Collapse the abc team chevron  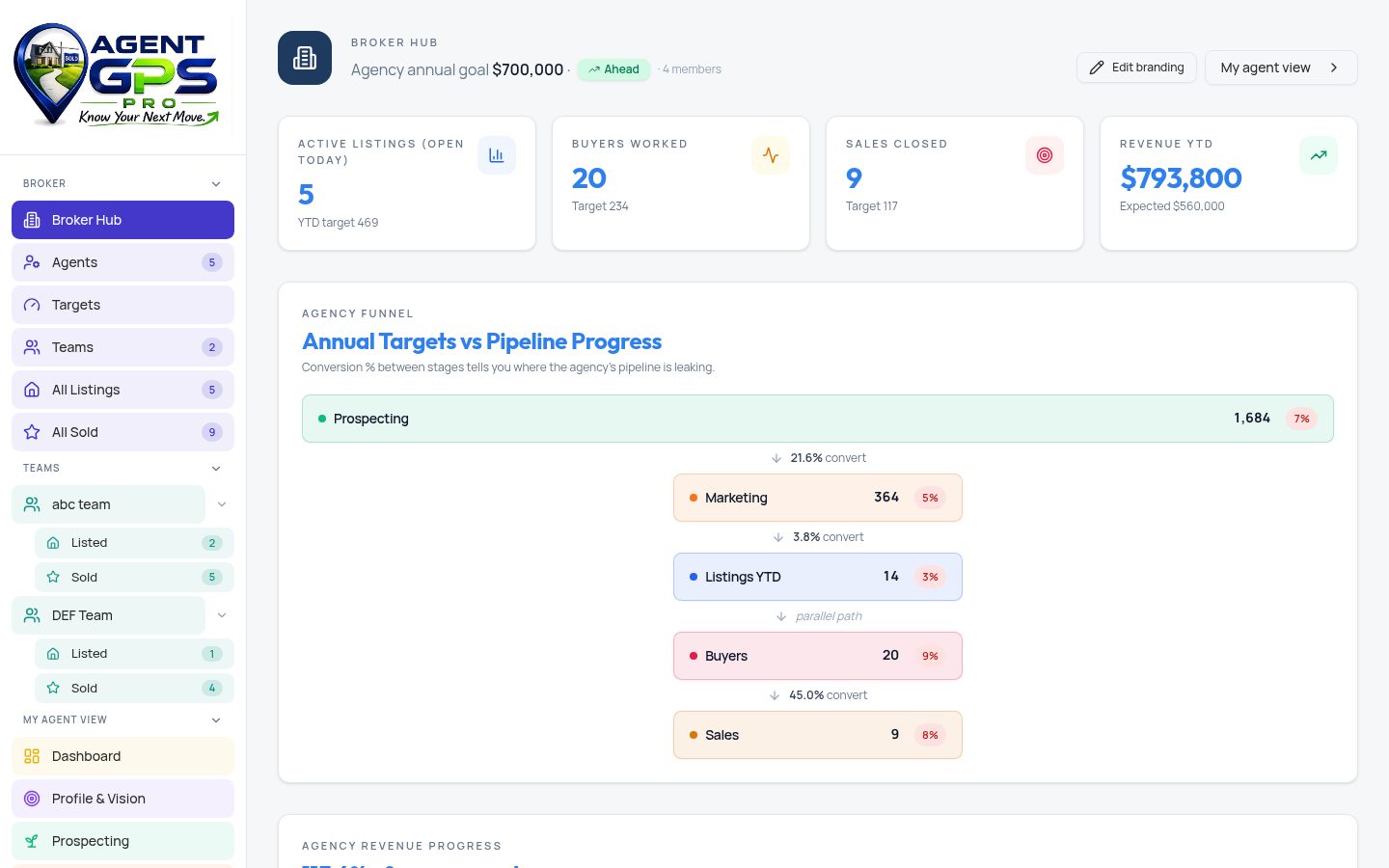222,504
